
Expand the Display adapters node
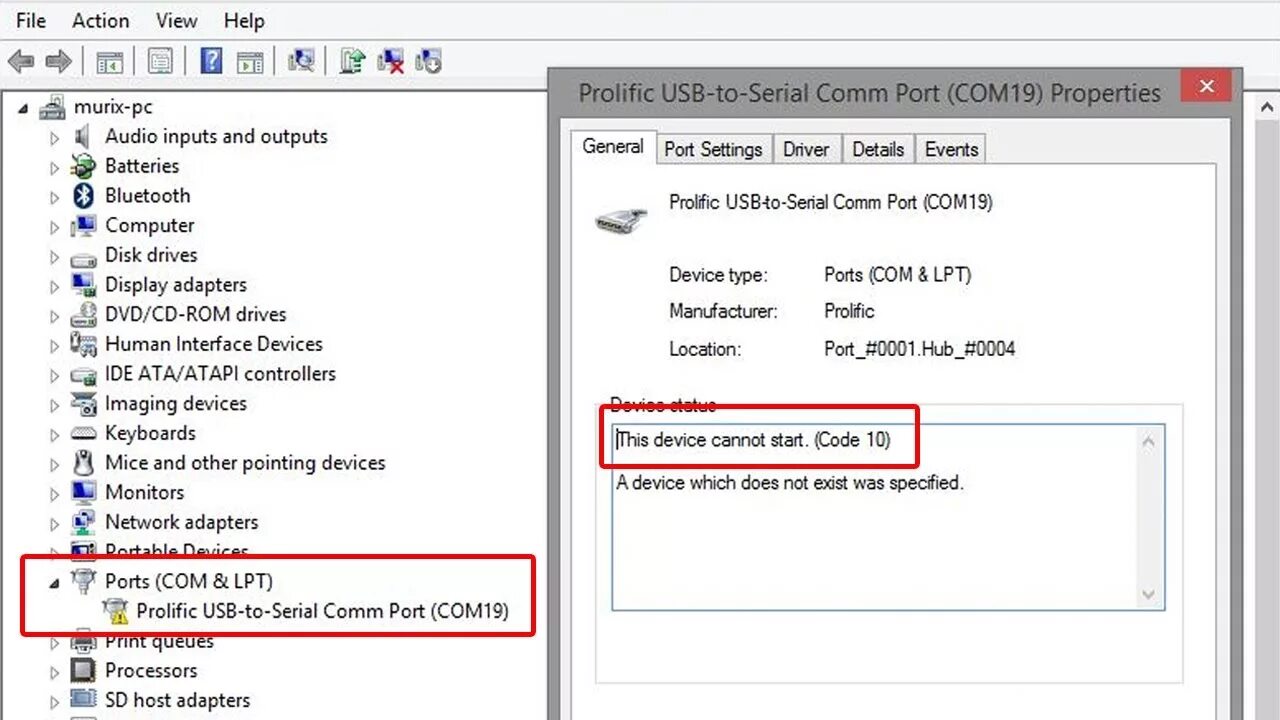coord(55,286)
